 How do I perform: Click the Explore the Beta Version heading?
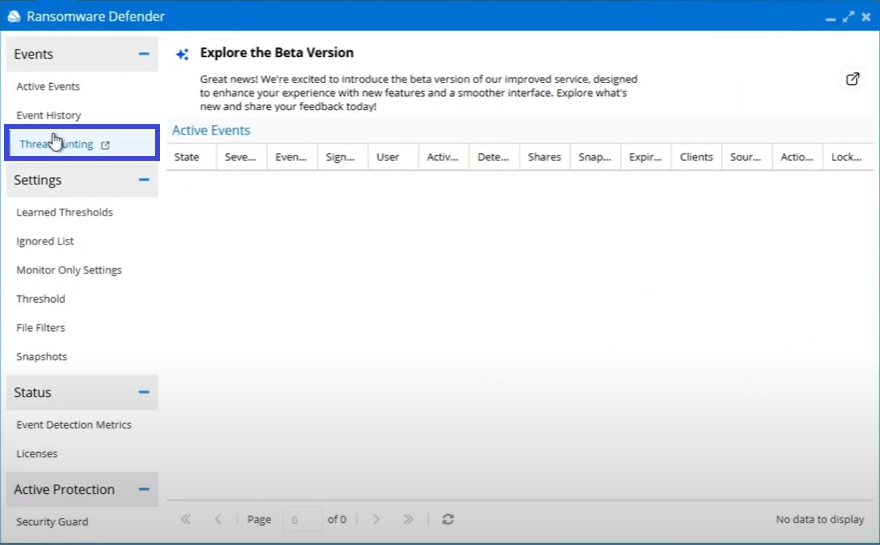(x=277, y=53)
